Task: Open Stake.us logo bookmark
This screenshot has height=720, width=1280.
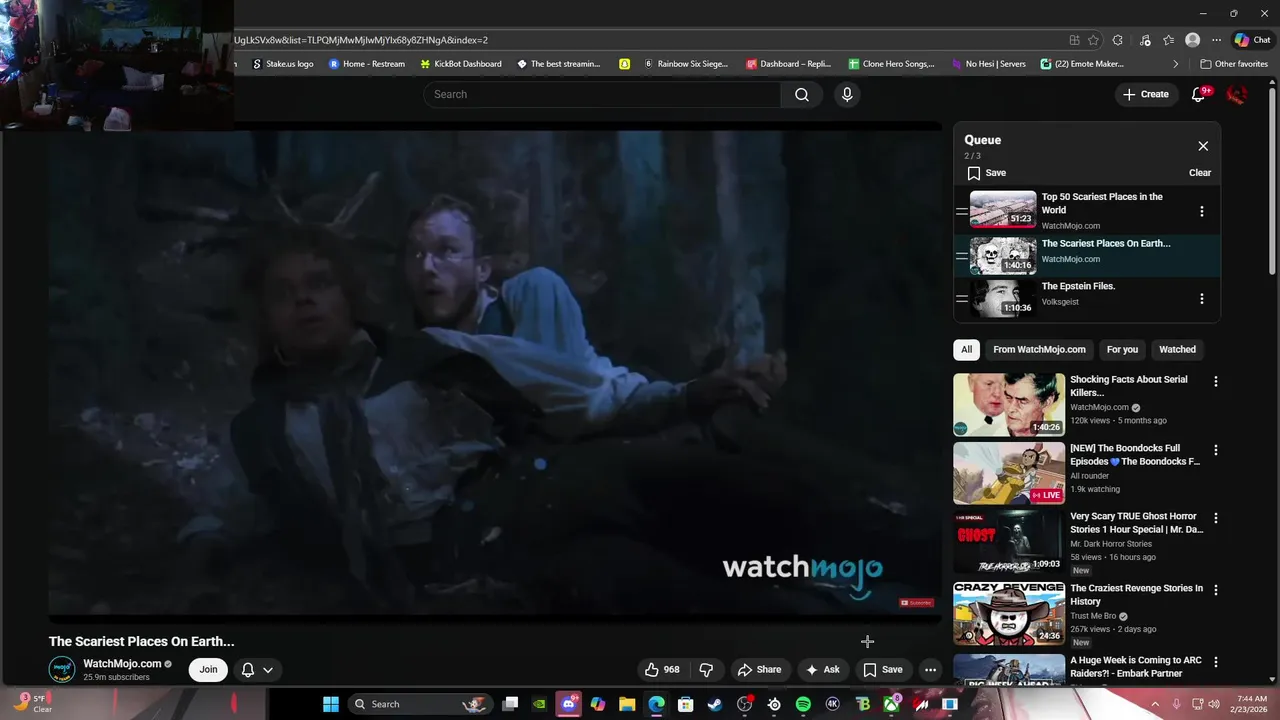Action: (282, 64)
